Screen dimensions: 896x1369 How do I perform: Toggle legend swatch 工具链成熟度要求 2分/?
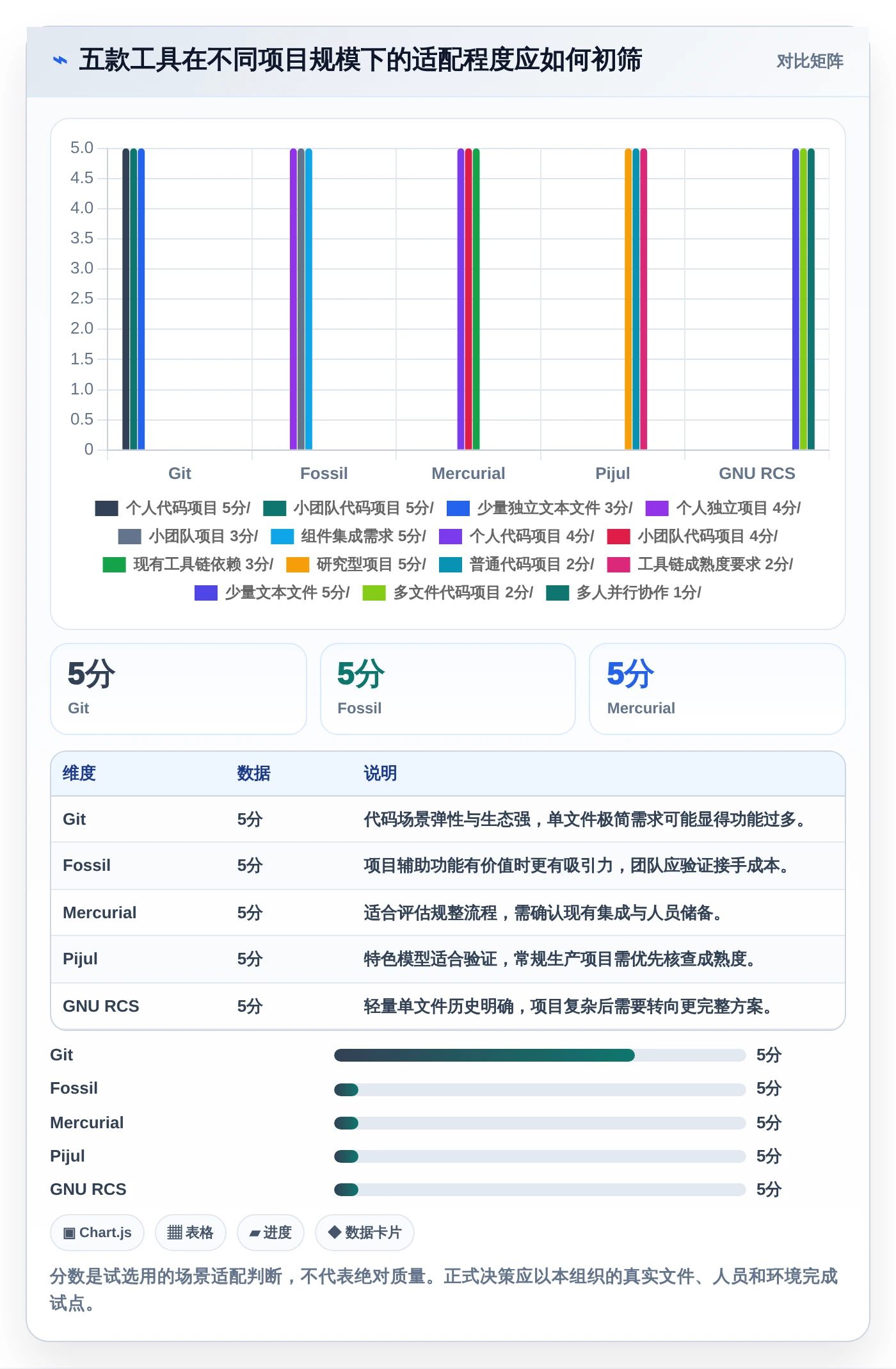619,565
